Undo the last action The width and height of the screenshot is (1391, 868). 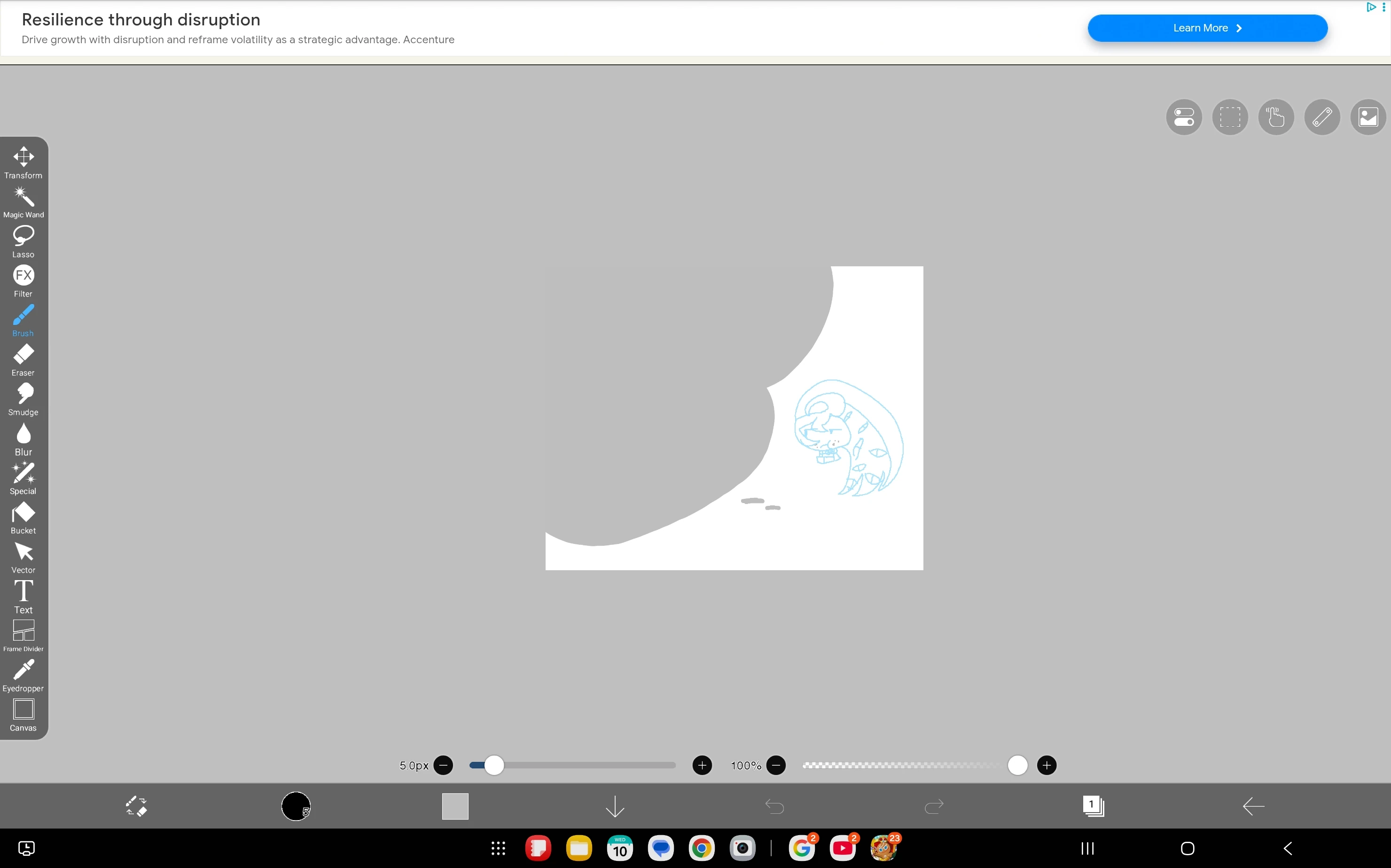click(x=774, y=806)
